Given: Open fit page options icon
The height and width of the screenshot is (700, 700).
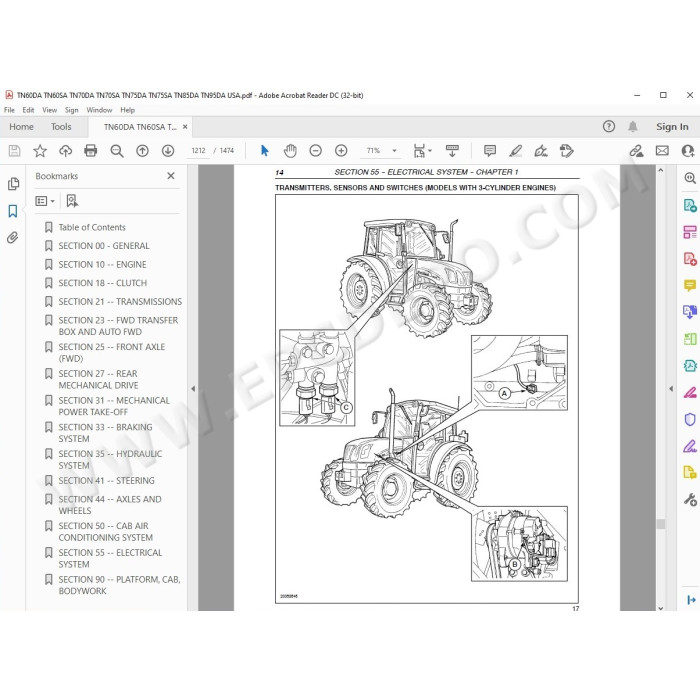Looking at the screenshot, I should [422, 151].
